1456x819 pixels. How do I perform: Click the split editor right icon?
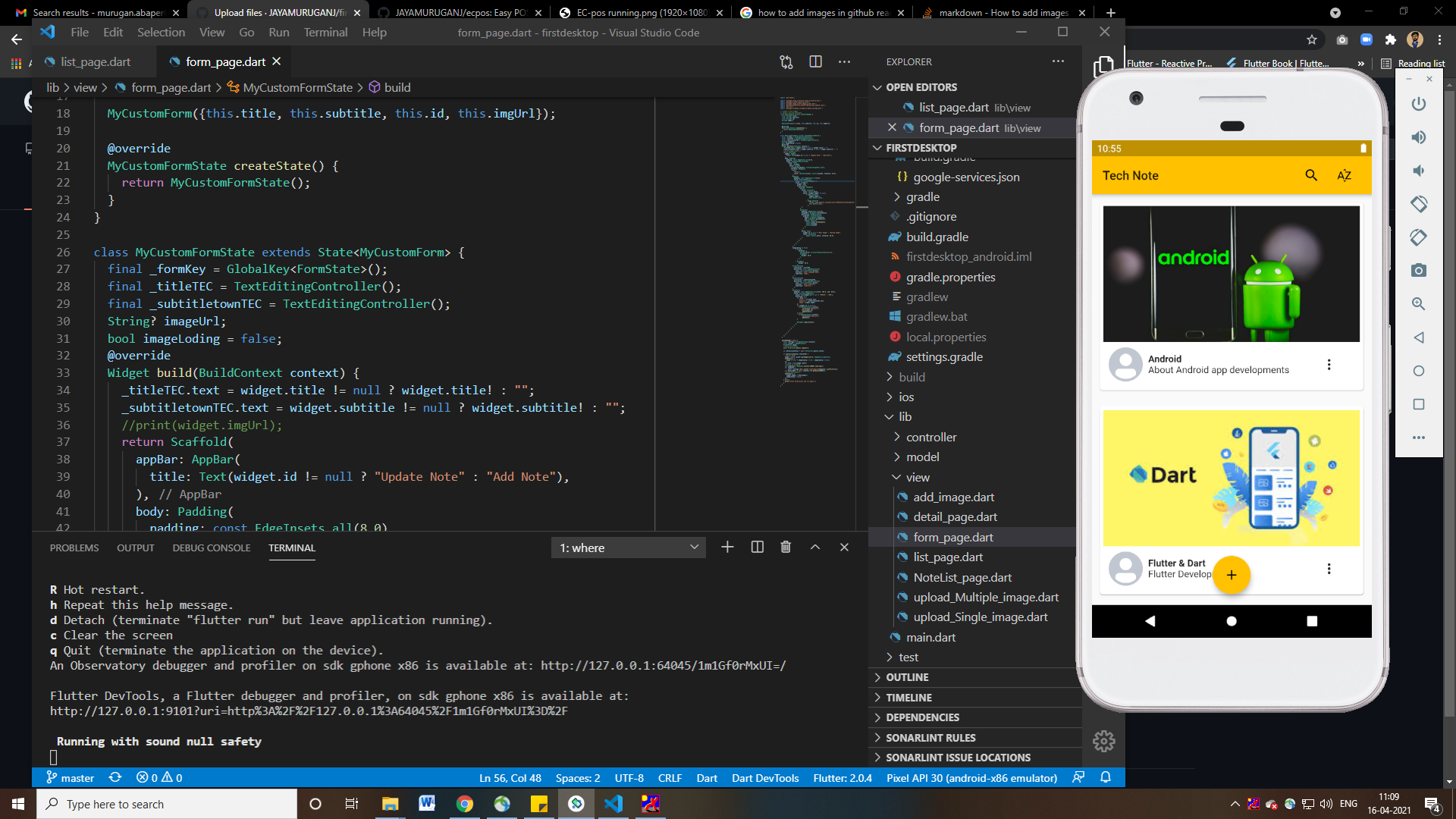pos(815,61)
